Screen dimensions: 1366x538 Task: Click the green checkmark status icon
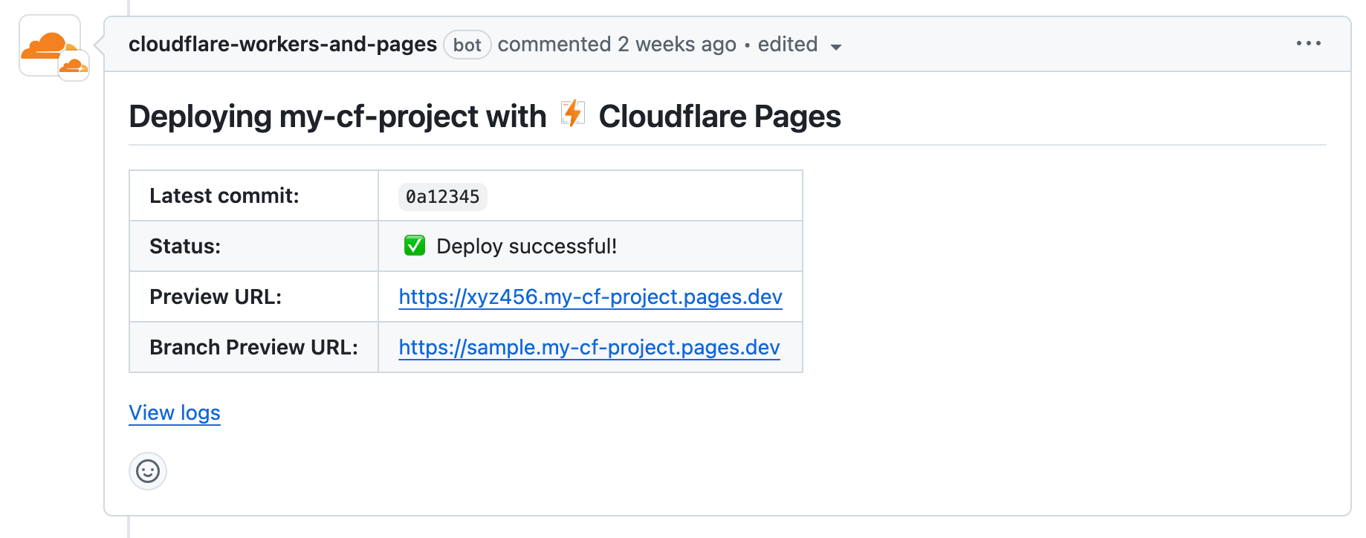[x=414, y=246]
